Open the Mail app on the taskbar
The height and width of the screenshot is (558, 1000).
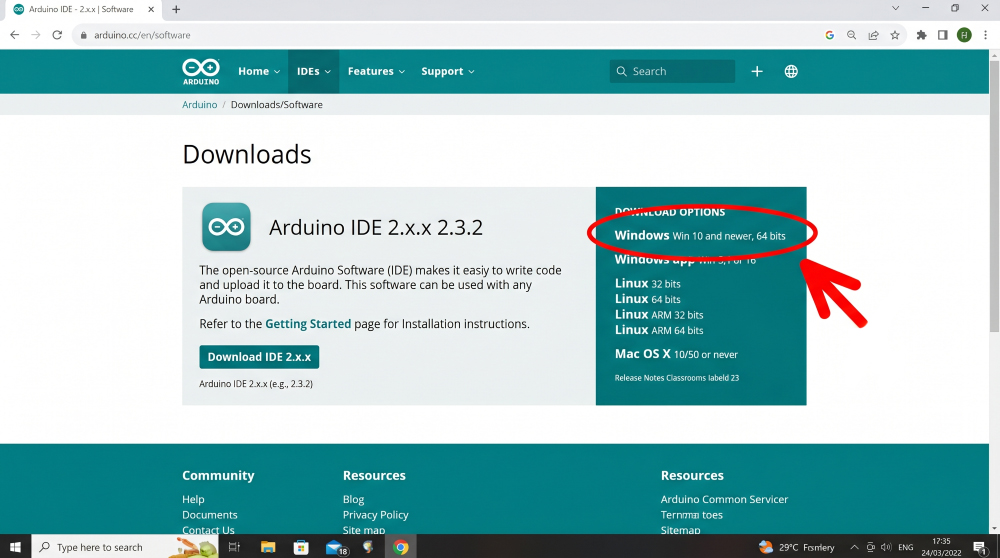pyautogui.click(x=336, y=547)
